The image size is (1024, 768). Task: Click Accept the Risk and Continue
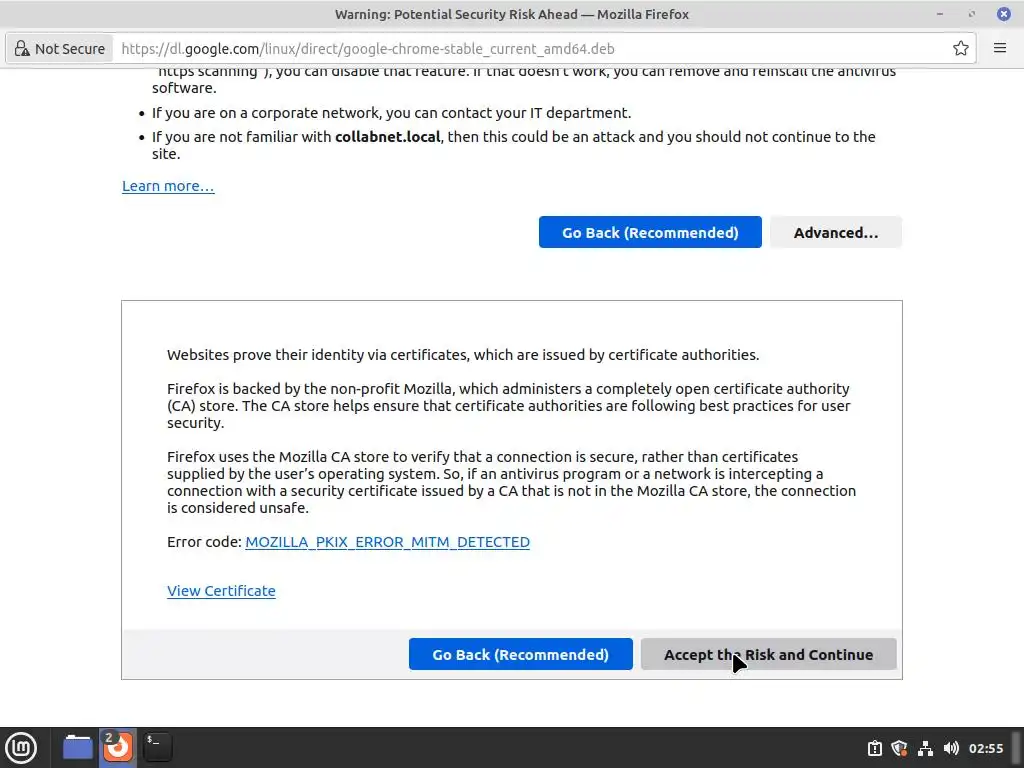pos(769,654)
